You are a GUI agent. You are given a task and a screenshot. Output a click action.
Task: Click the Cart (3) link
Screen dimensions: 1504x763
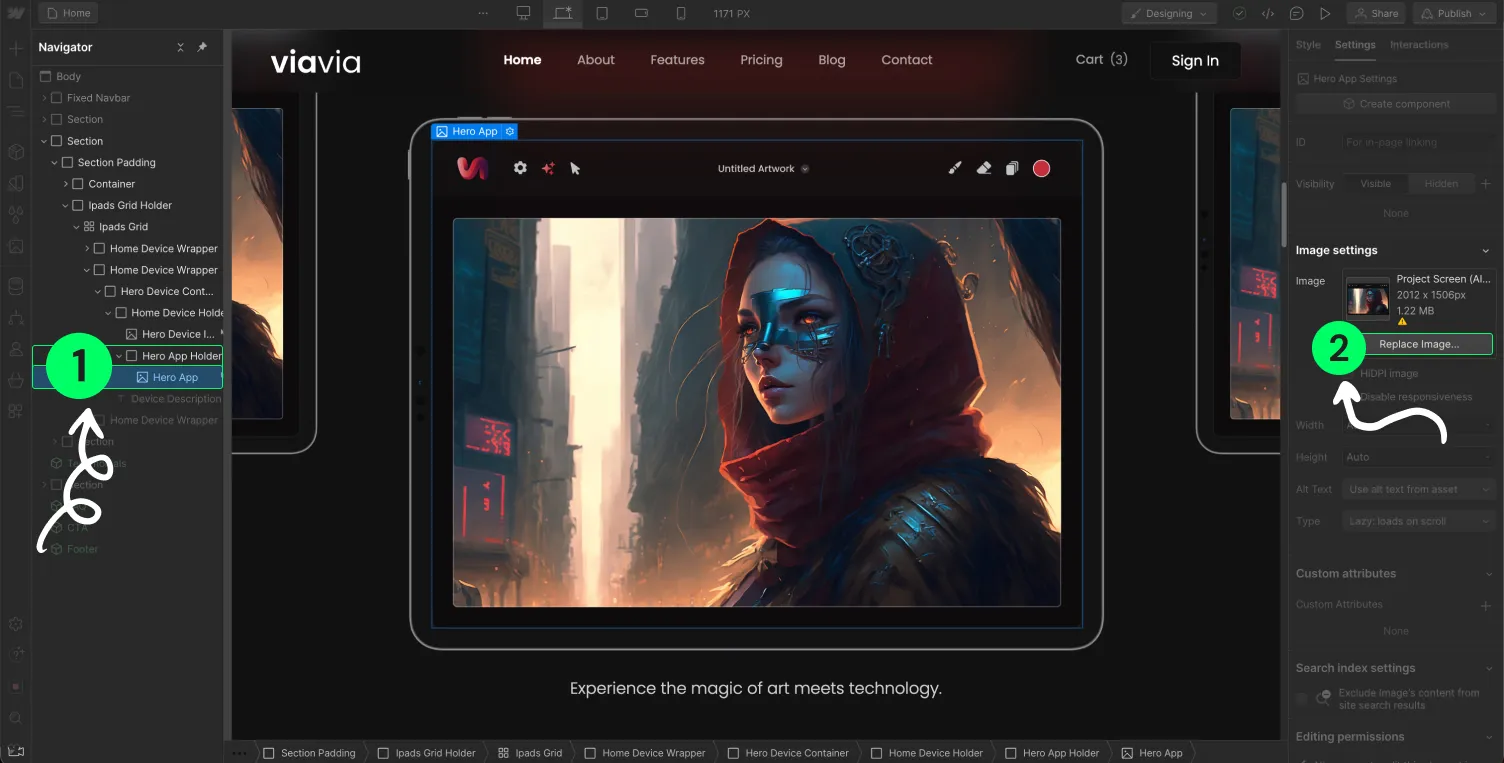point(1101,59)
